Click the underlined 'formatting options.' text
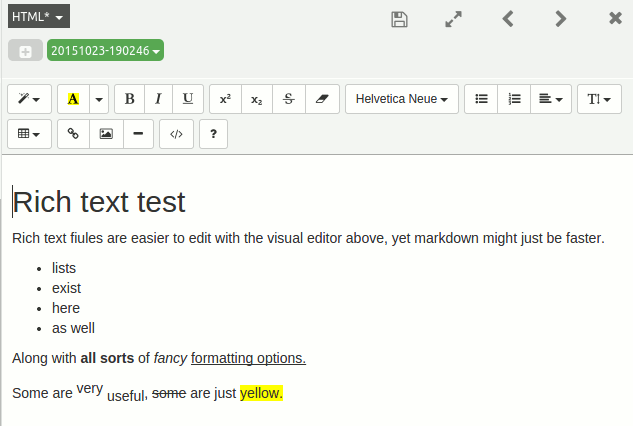This screenshot has height=426, width=633. click(x=248, y=359)
